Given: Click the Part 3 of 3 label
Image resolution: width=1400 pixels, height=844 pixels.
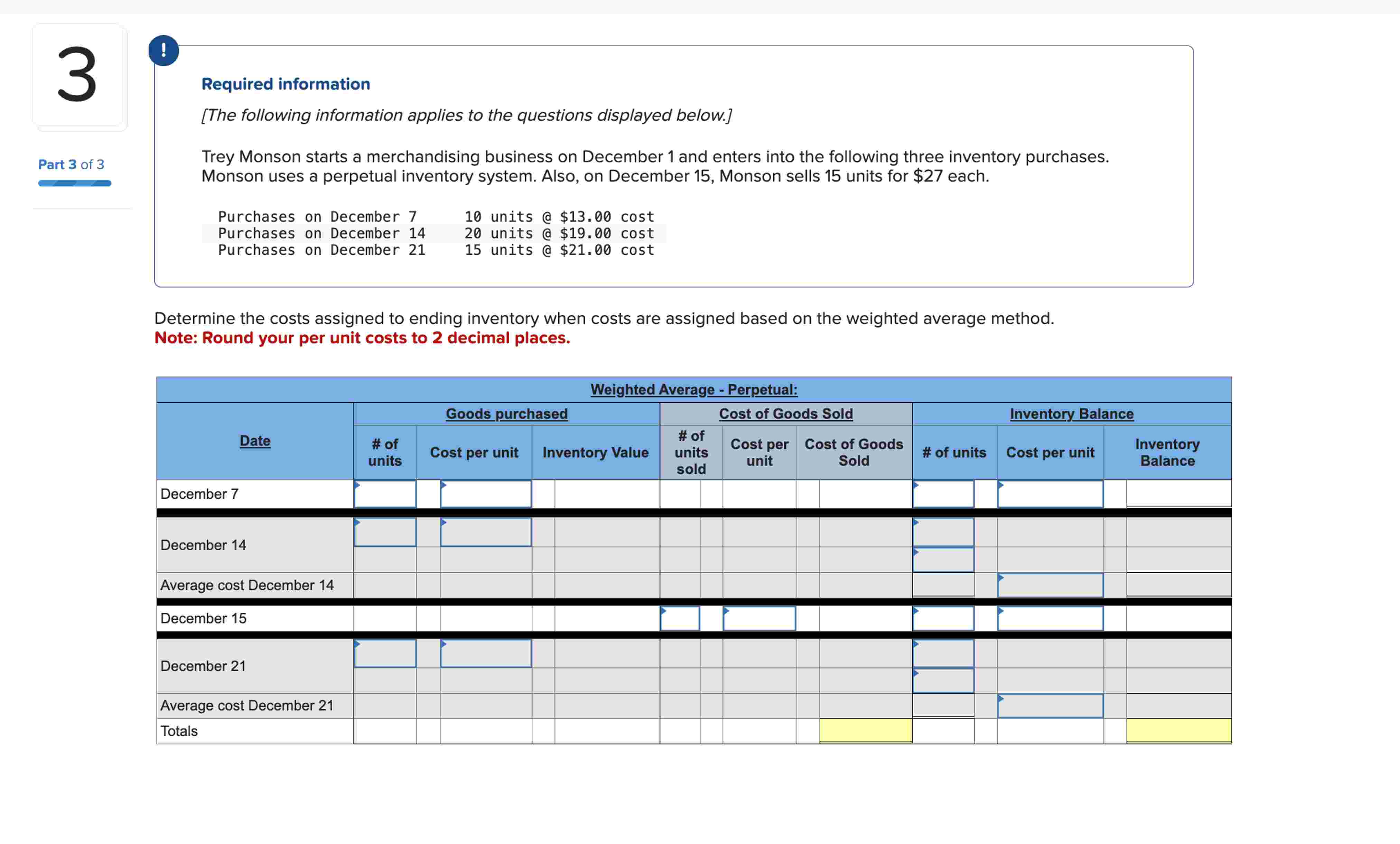Looking at the screenshot, I should (71, 165).
